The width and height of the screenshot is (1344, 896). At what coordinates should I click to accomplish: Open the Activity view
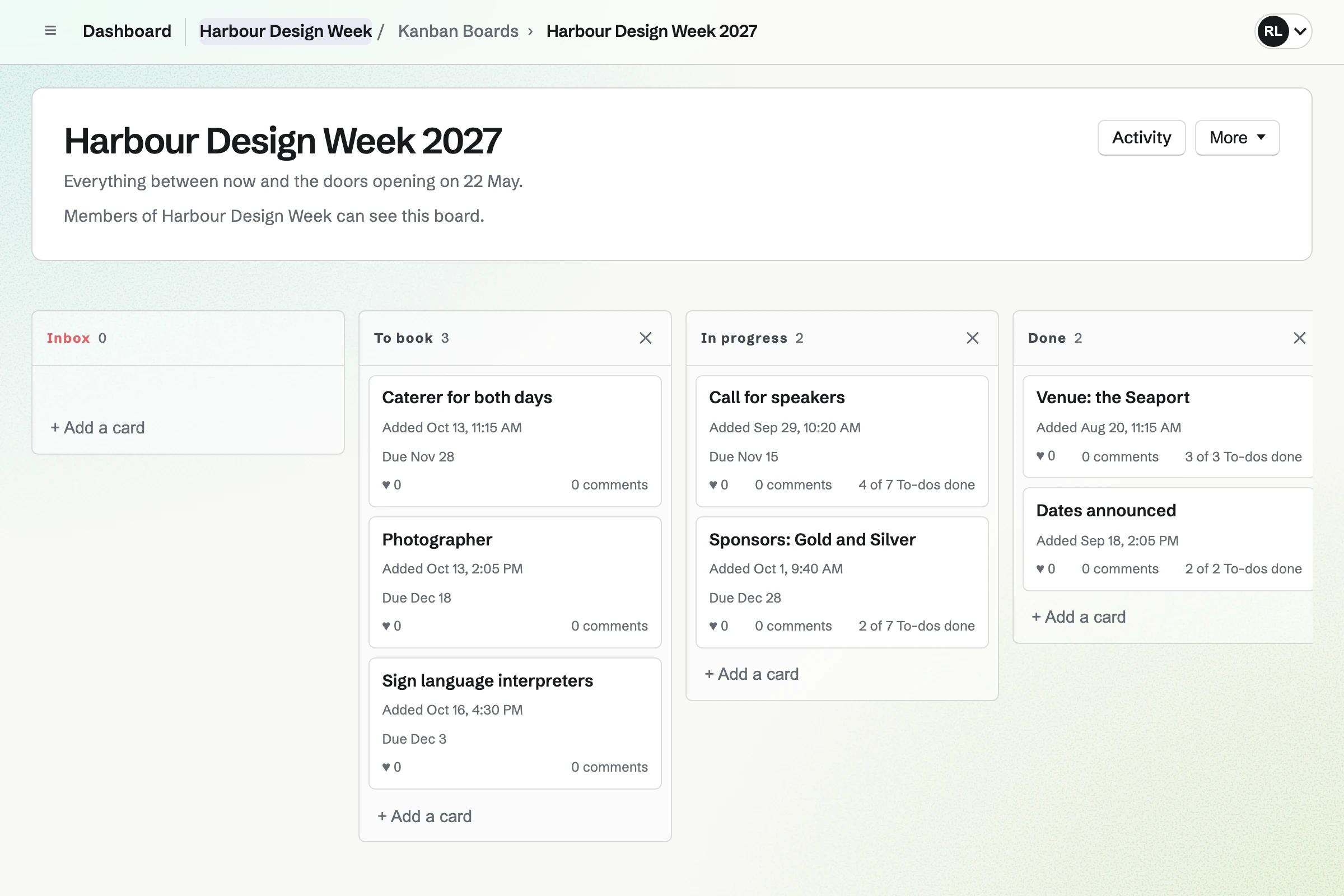click(x=1141, y=138)
